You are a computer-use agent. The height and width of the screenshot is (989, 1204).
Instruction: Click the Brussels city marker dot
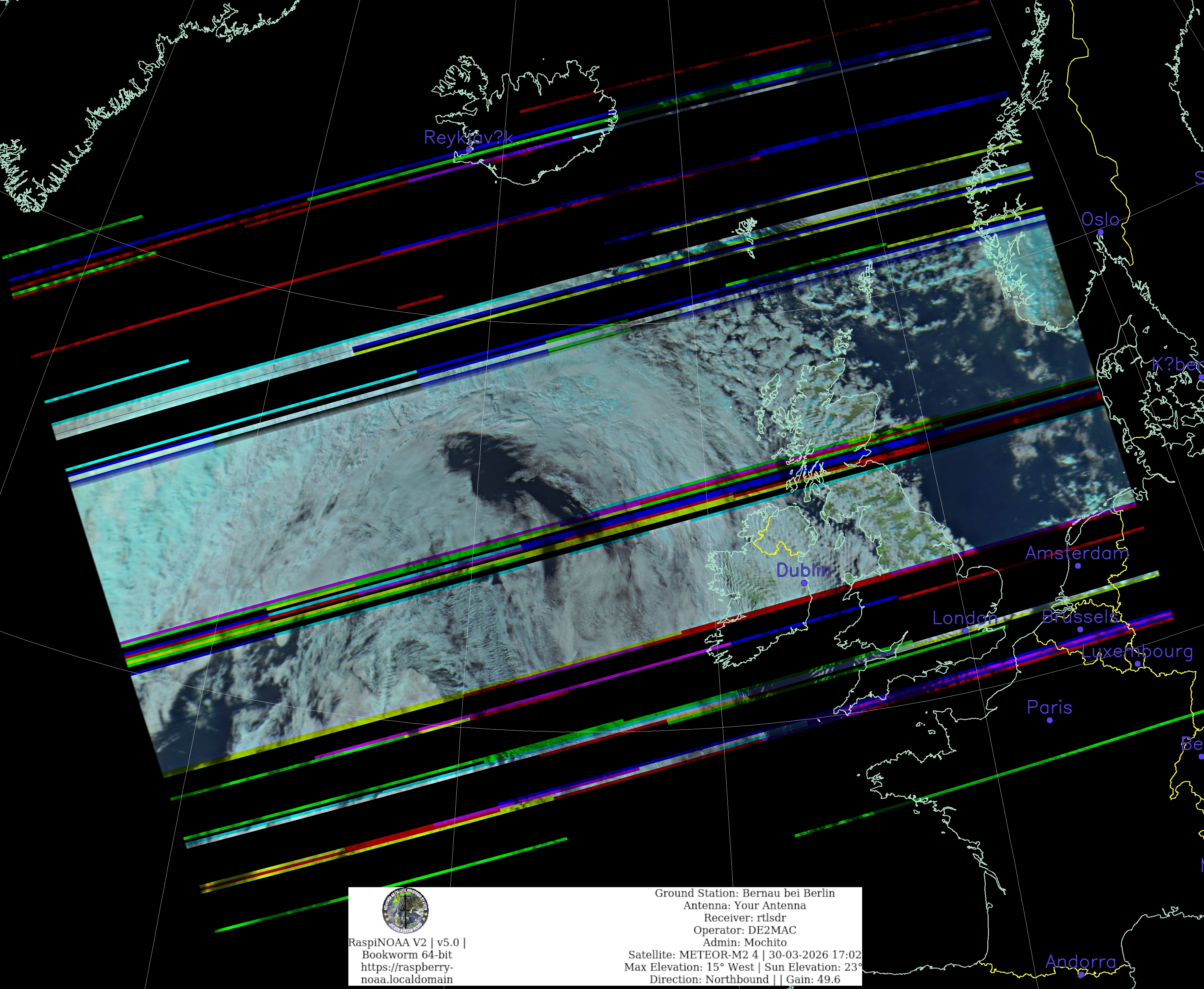coord(1080,630)
